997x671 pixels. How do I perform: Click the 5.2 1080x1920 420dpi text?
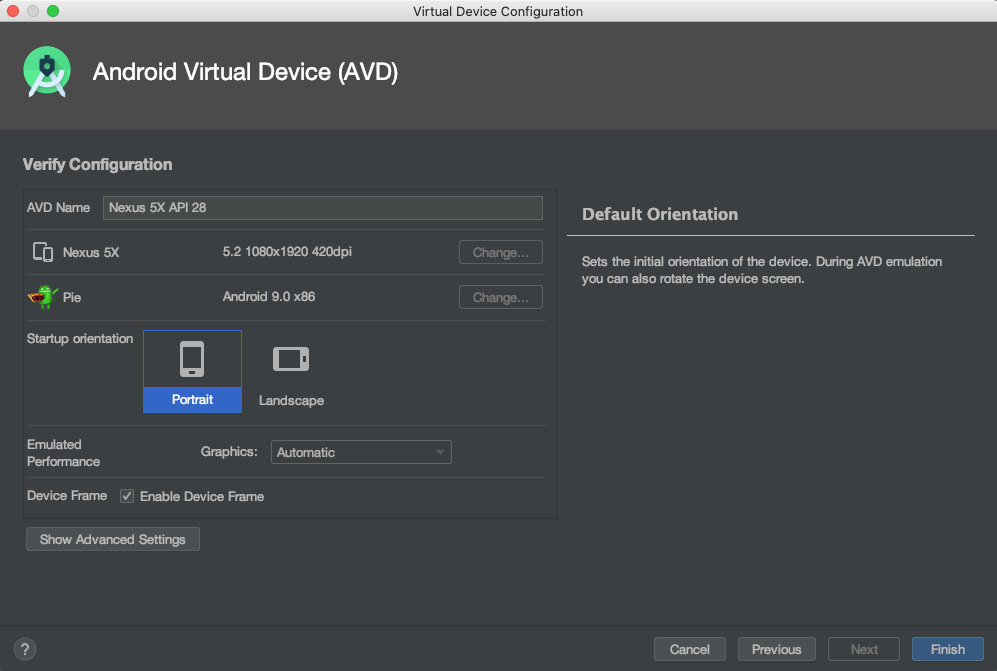pyautogui.click(x=287, y=252)
